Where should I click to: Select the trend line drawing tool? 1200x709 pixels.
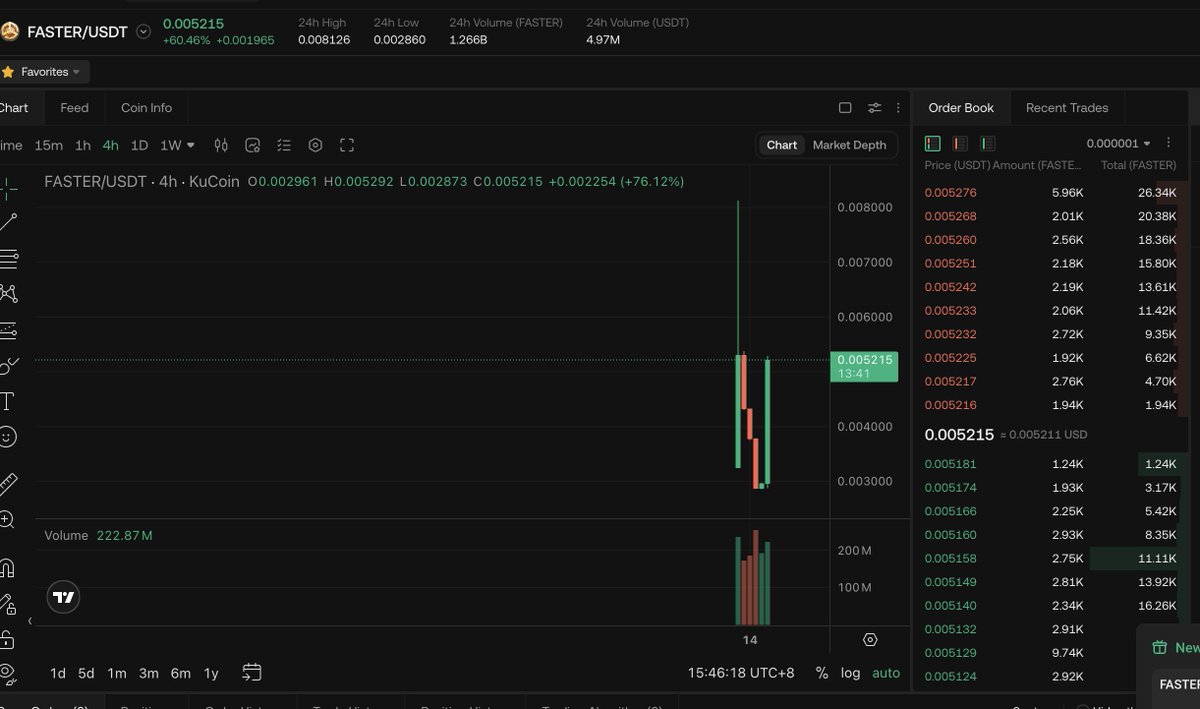pyautogui.click(x=8, y=221)
